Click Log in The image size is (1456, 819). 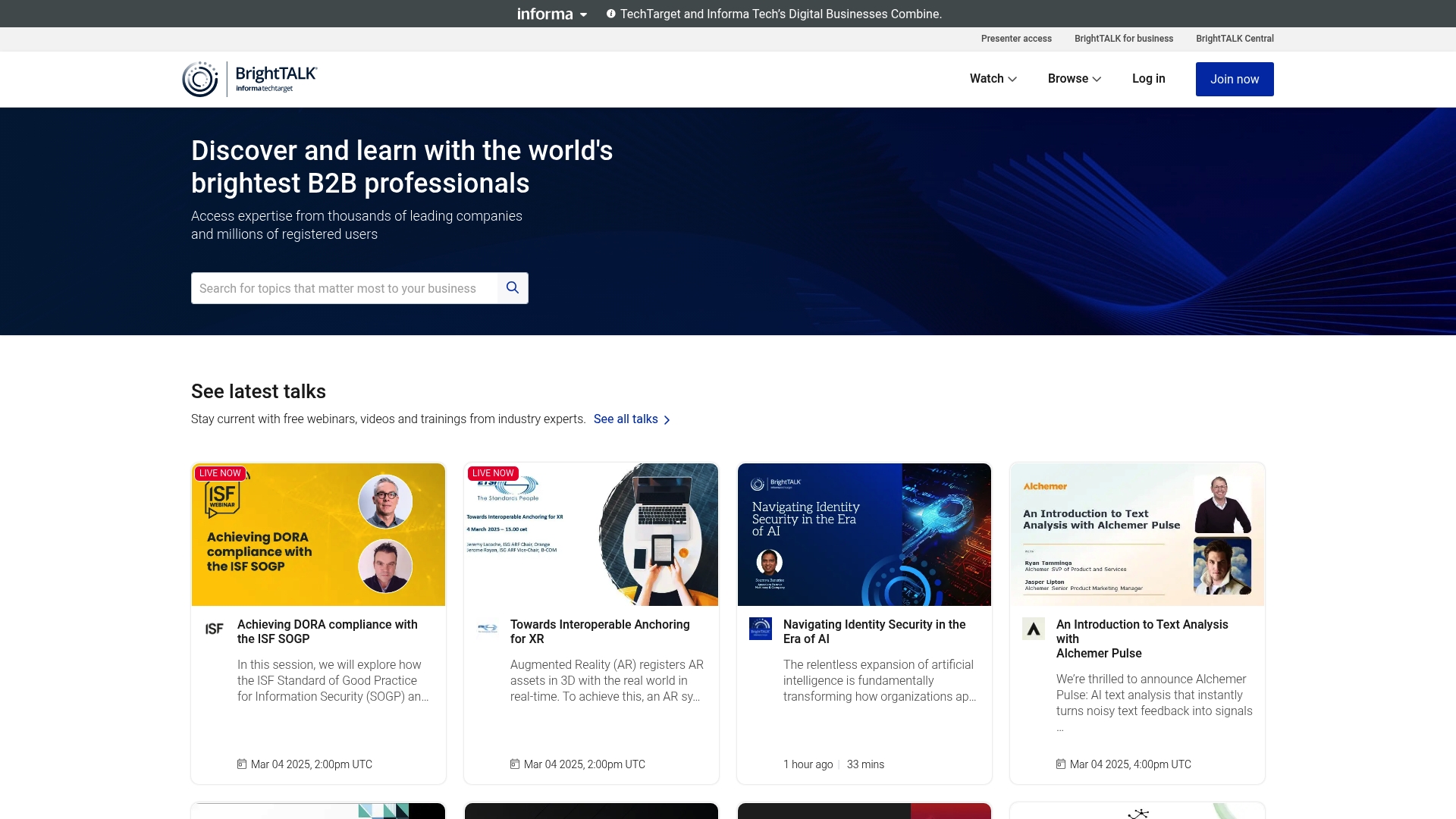point(1148,79)
